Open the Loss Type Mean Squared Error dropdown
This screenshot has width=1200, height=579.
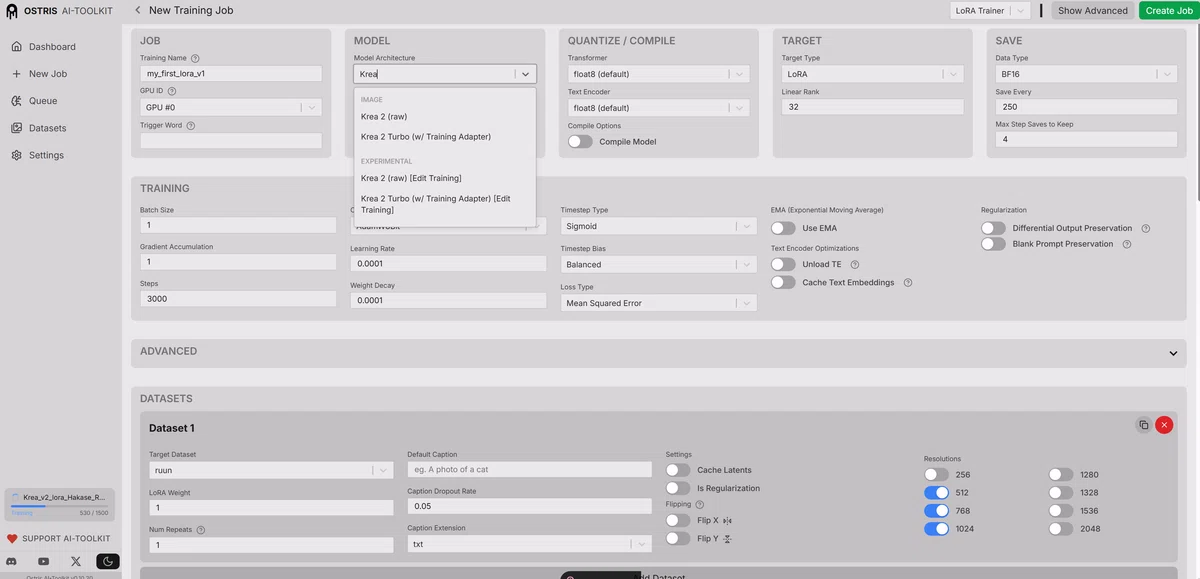[x=658, y=303]
